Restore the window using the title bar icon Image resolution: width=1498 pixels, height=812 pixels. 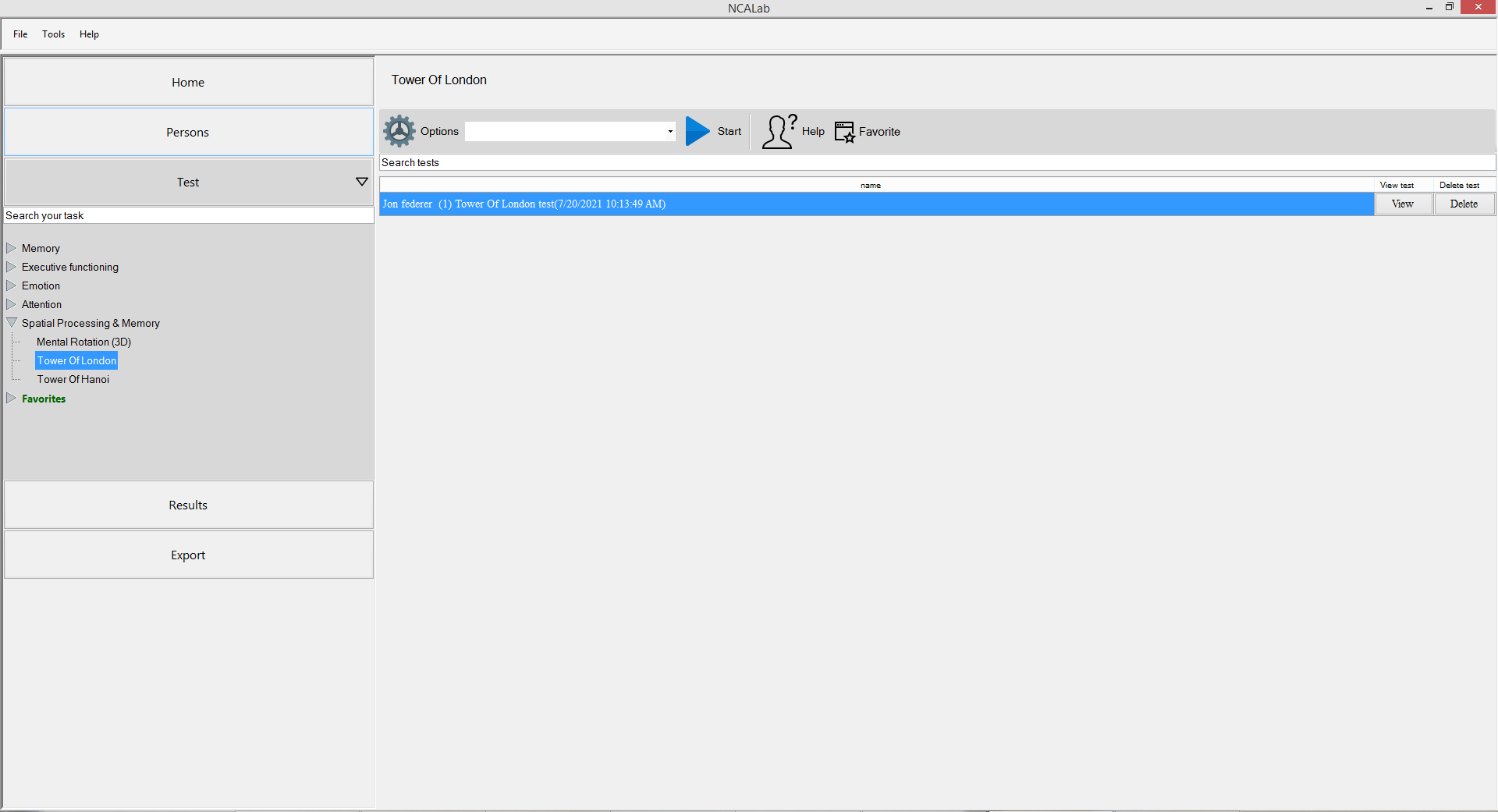click(x=1449, y=7)
